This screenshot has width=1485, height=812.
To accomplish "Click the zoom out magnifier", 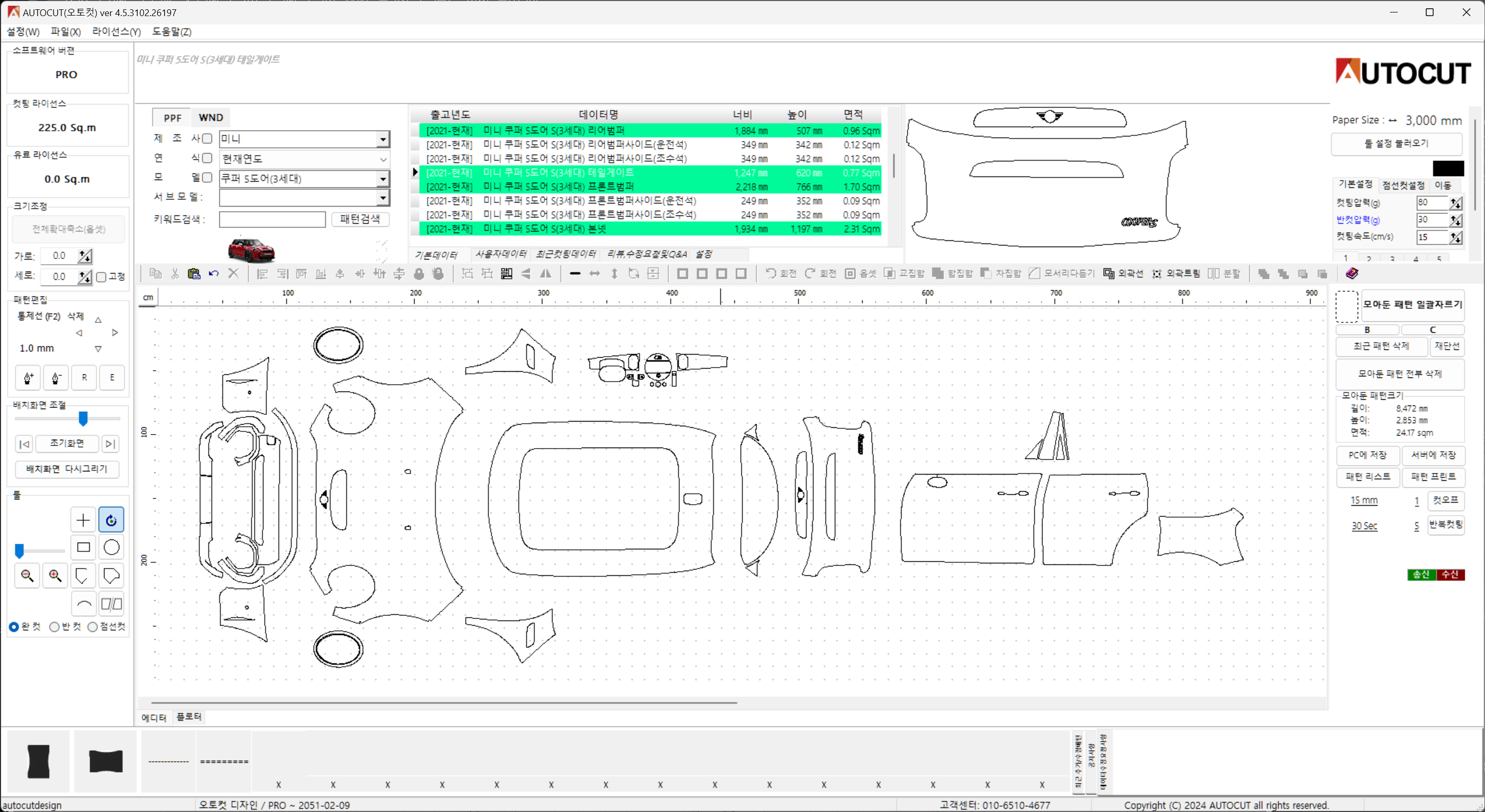I will (x=27, y=576).
